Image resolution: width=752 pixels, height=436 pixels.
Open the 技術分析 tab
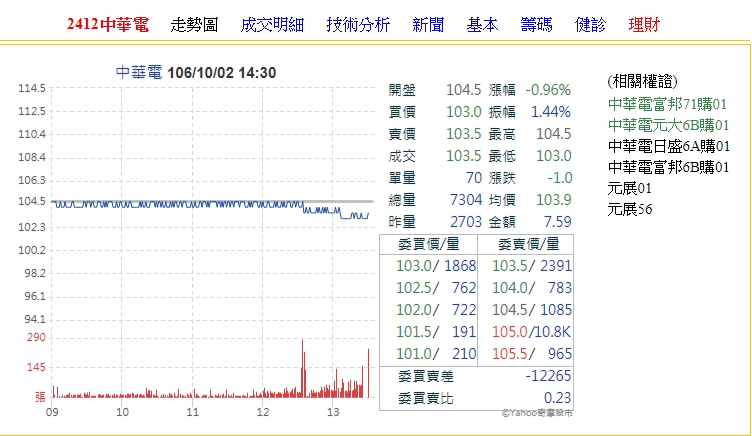coord(358,24)
